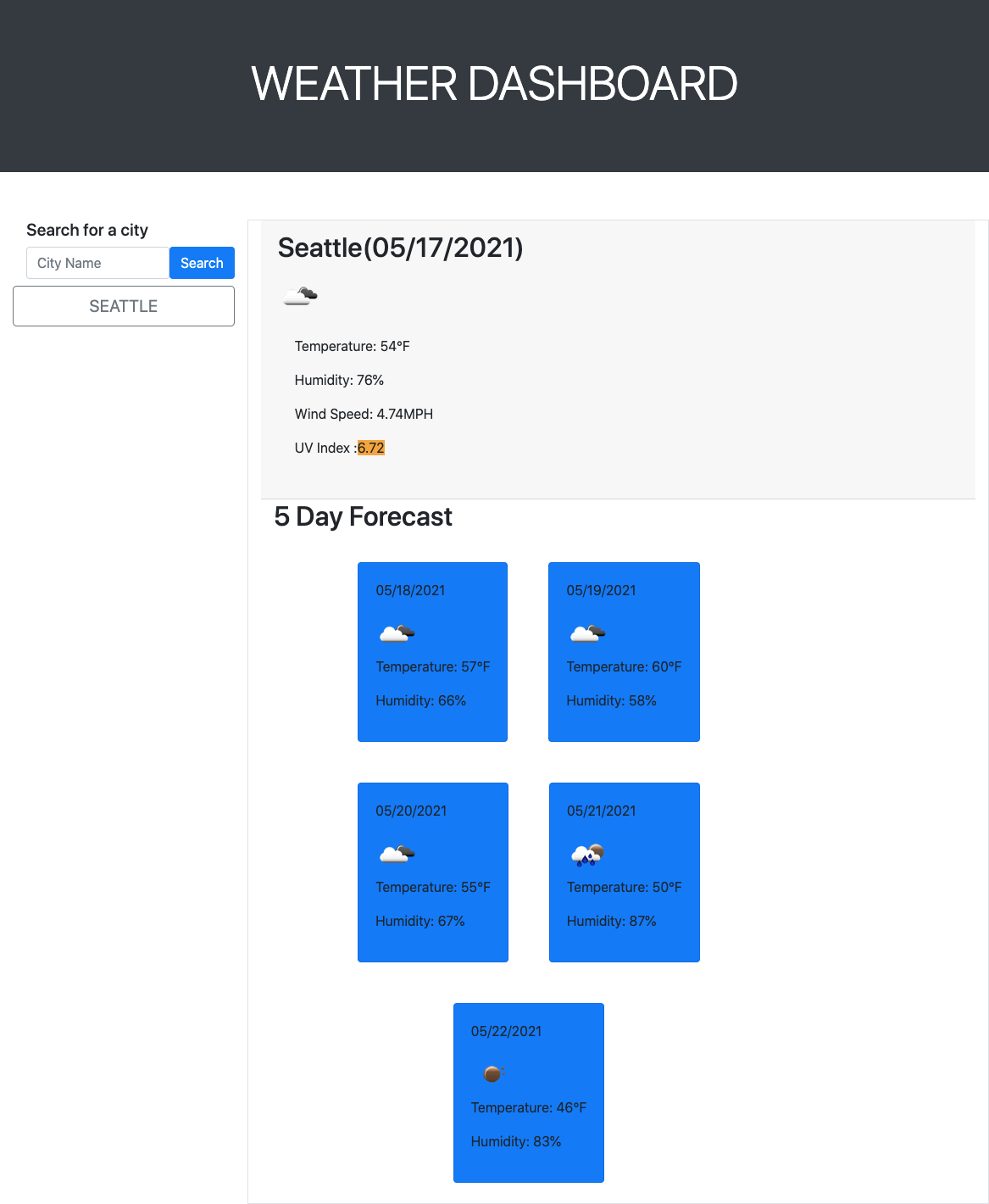Open the 05/21/2021 forecast card
The height and width of the screenshot is (1204, 989).
click(624, 872)
